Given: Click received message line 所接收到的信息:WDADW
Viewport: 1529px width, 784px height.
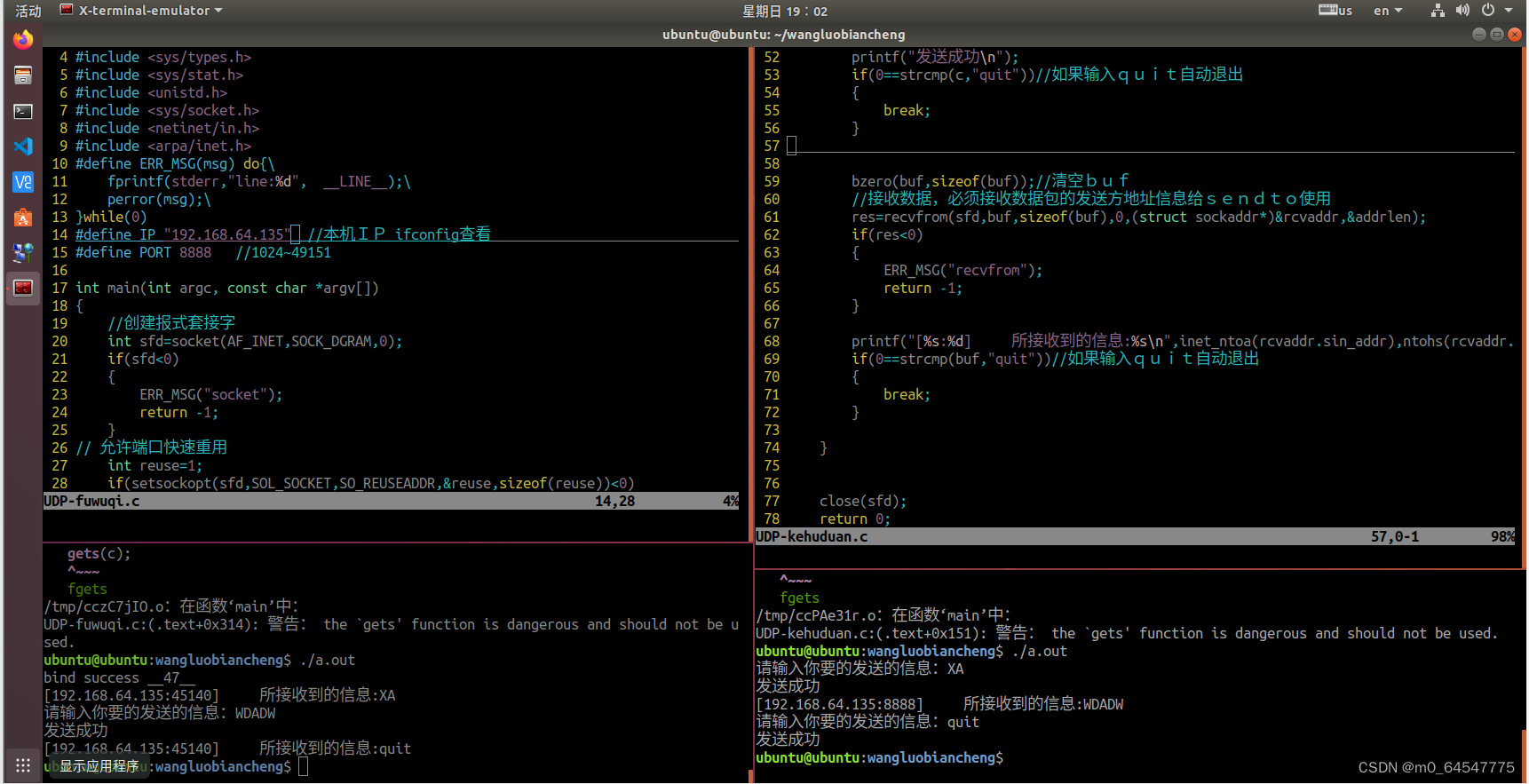Looking at the screenshot, I should (x=940, y=704).
